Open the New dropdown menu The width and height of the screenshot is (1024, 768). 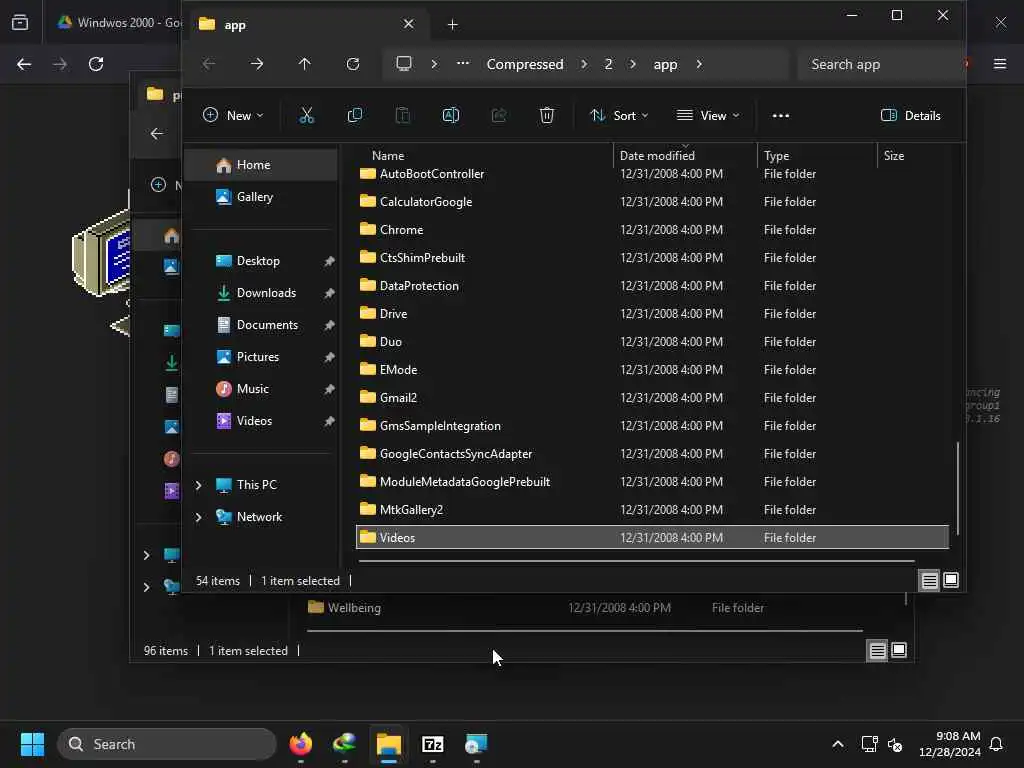[x=233, y=116]
